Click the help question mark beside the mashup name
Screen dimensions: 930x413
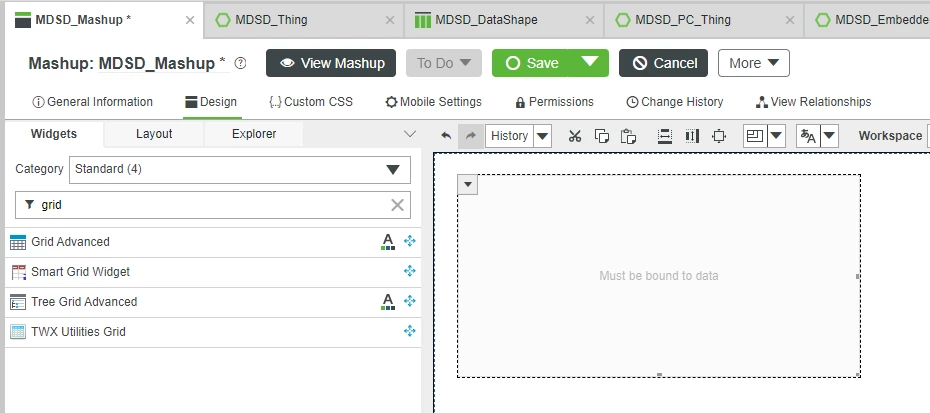(x=240, y=63)
